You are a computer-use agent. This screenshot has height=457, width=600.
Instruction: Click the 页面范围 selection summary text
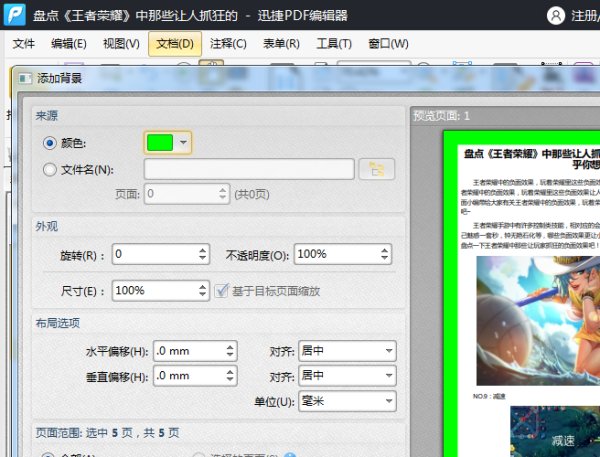pos(108,433)
